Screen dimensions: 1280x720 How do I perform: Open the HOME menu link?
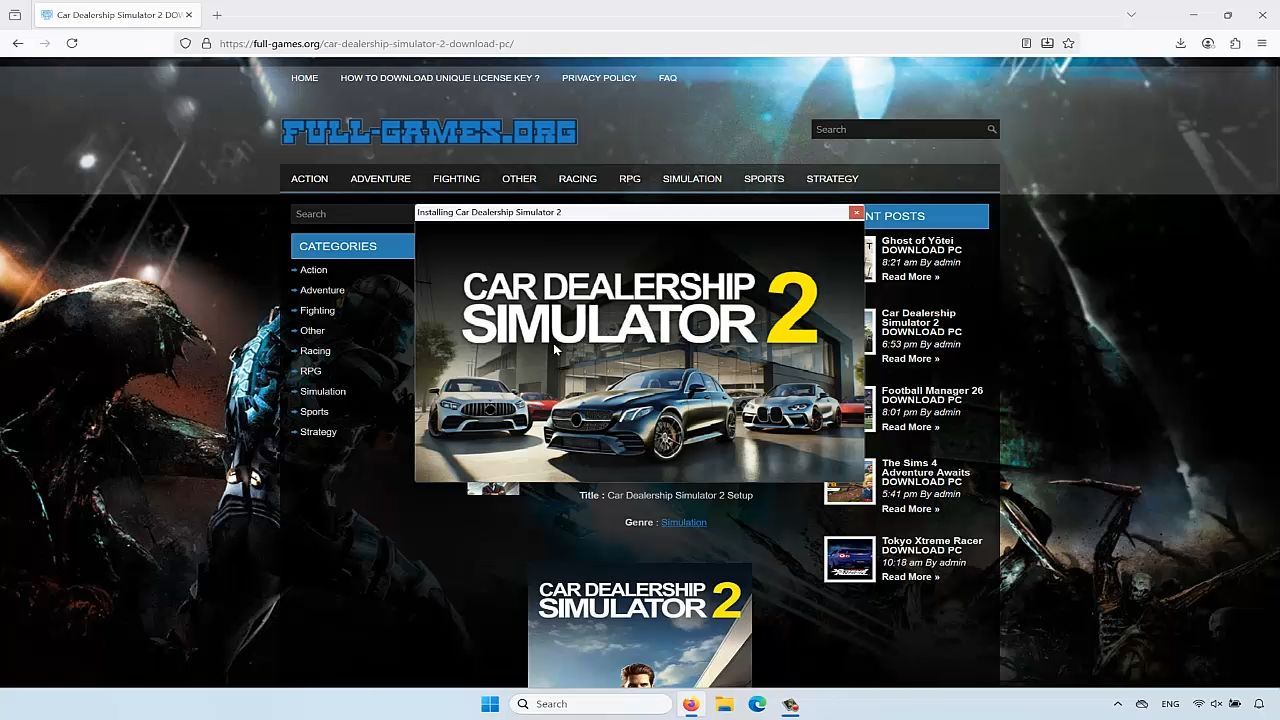coord(304,78)
